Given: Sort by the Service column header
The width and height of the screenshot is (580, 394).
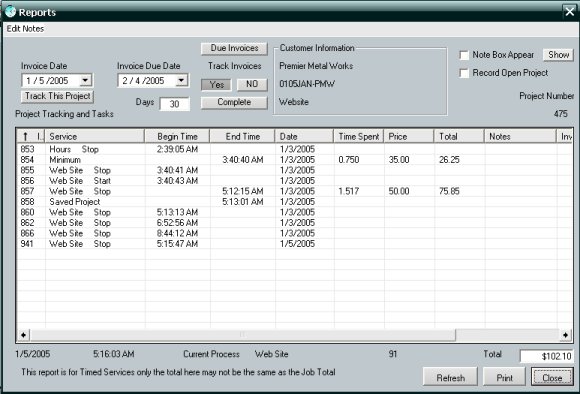Looking at the screenshot, I should click(x=95, y=137).
